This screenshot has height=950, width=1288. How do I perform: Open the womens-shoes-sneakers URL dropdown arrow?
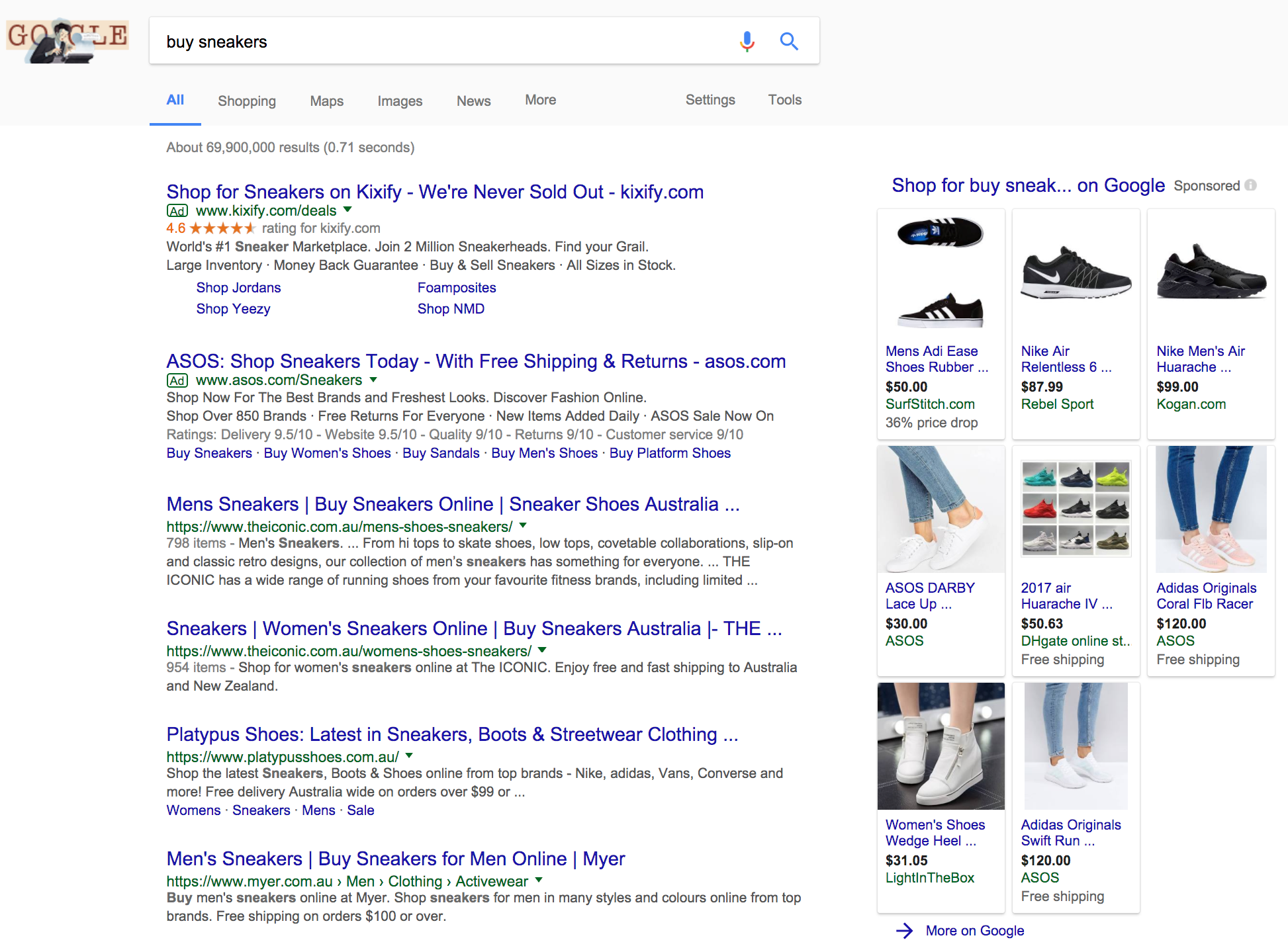click(x=542, y=650)
